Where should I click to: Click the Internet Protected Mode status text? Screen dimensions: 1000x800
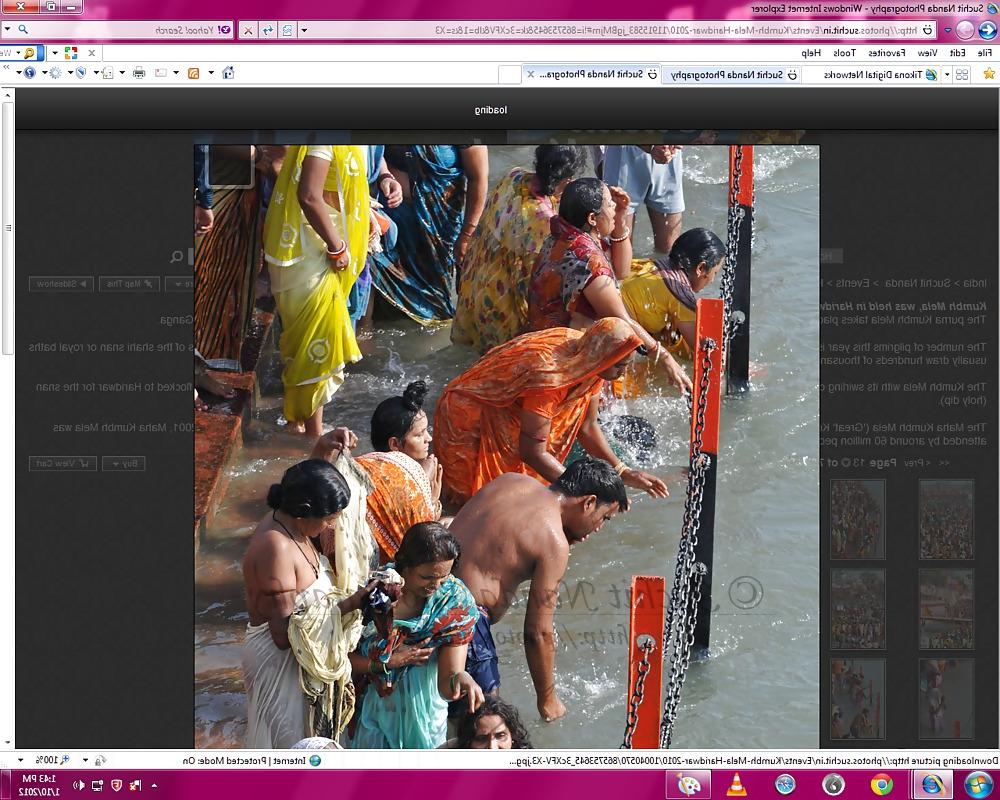pyautogui.click(x=246, y=760)
